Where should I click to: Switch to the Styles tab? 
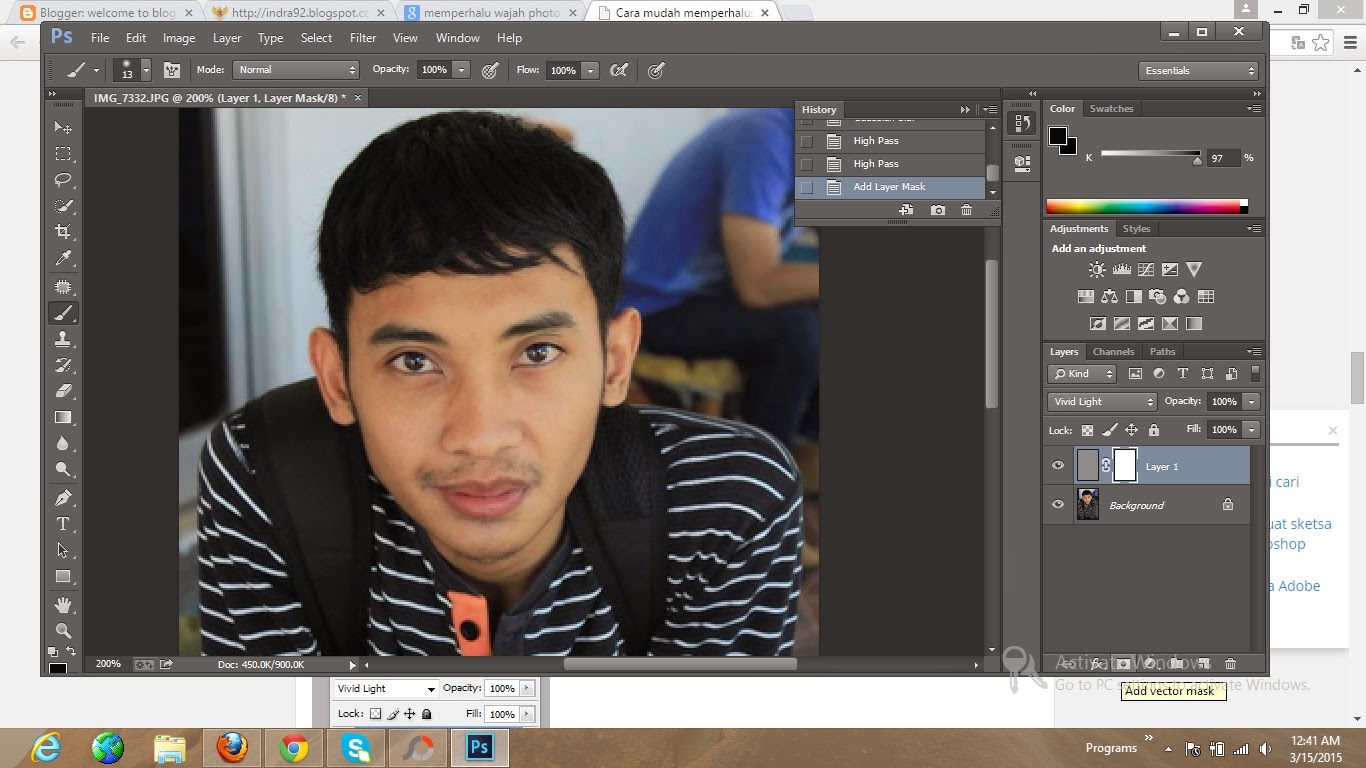point(1136,229)
